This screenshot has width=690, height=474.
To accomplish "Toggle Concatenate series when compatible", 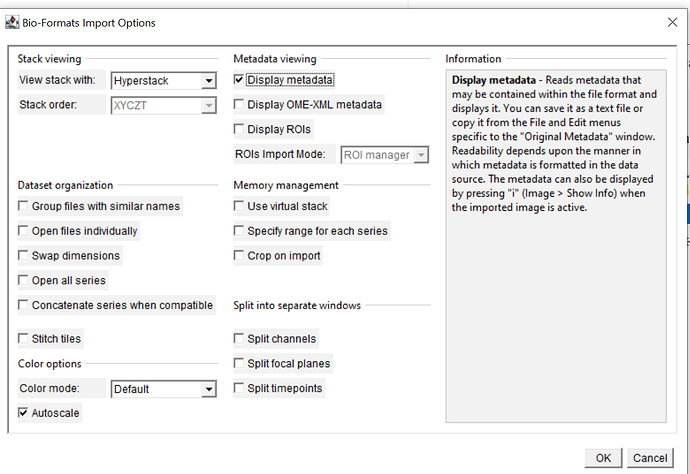I will pos(24,305).
